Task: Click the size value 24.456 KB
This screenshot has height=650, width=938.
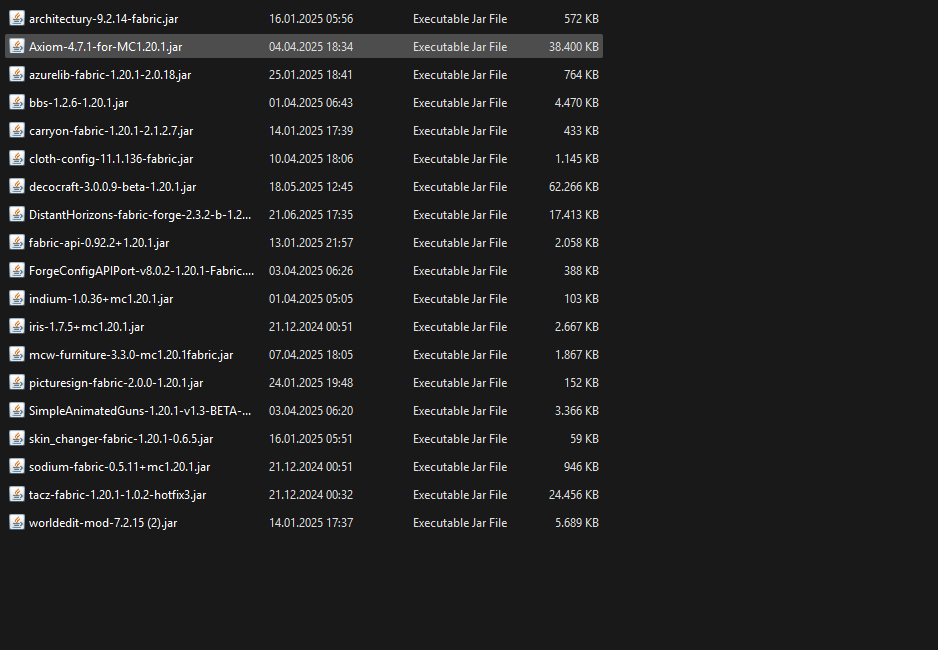Action: pyautogui.click(x=574, y=495)
